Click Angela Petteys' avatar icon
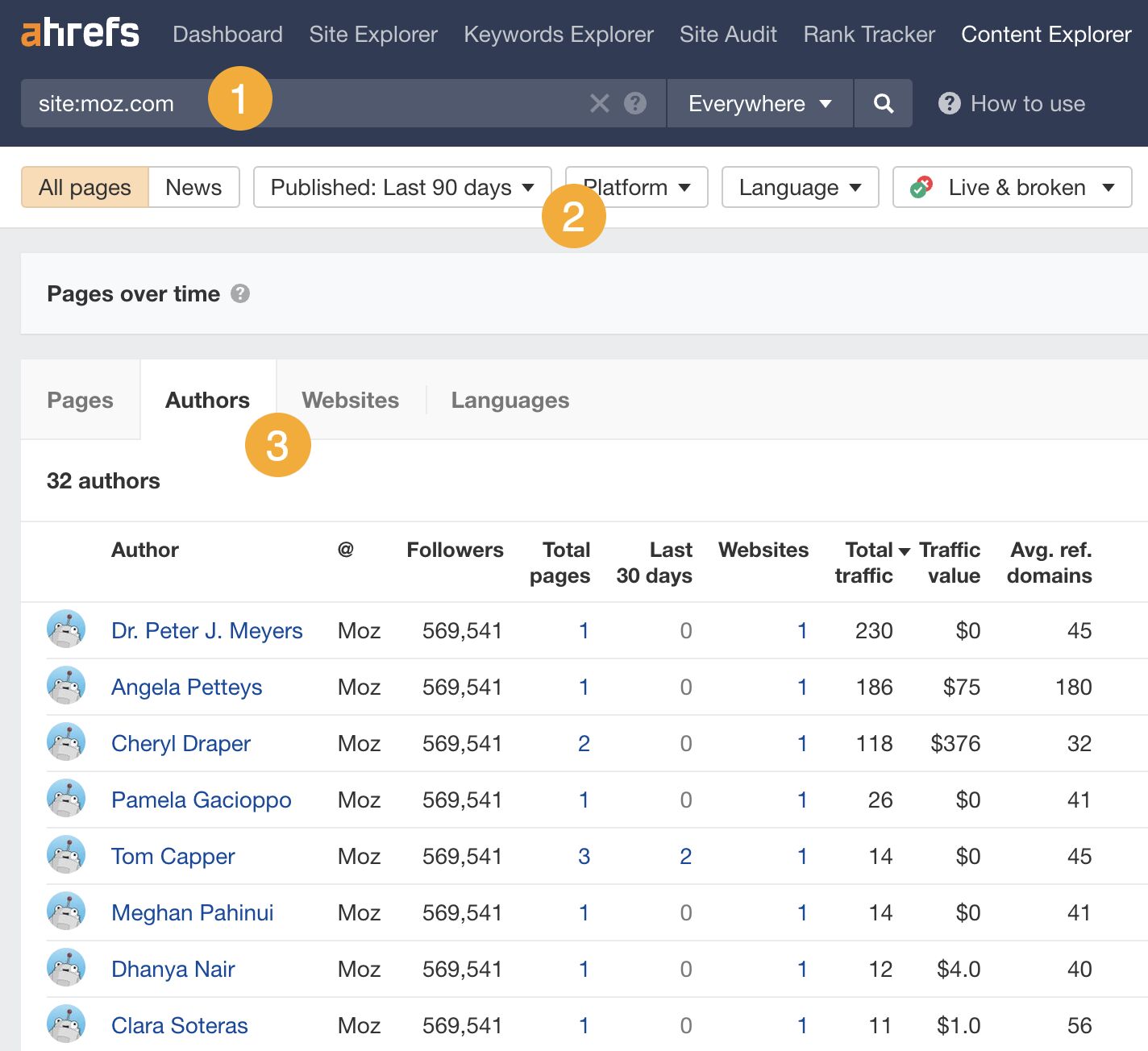Image resolution: width=1148 pixels, height=1051 pixels. [x=66, y=686]
